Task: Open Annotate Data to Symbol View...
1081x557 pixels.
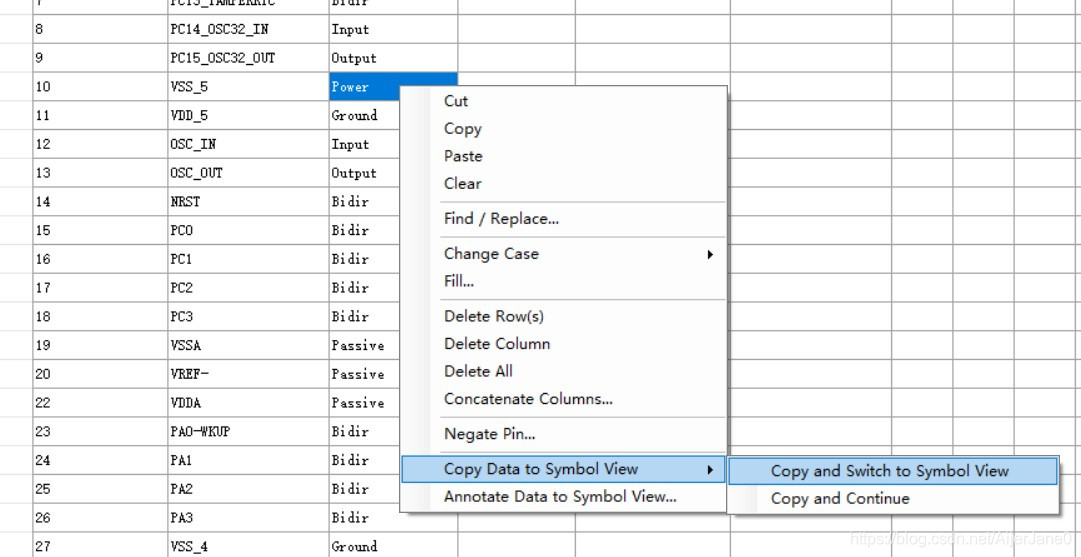Action: [x=560, y=496]
